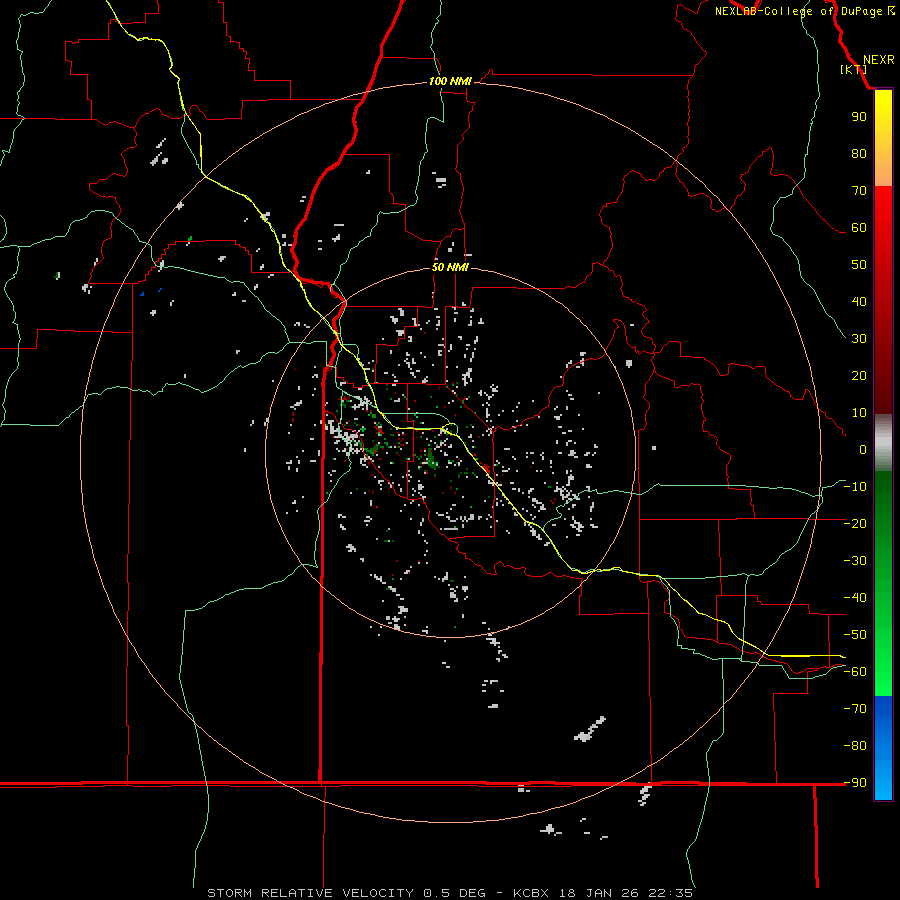The height and width of the screenshot is (900, 900).
Task: Select the -30 knot scale label
Action: pyautogui.click(x=855, y=561)
